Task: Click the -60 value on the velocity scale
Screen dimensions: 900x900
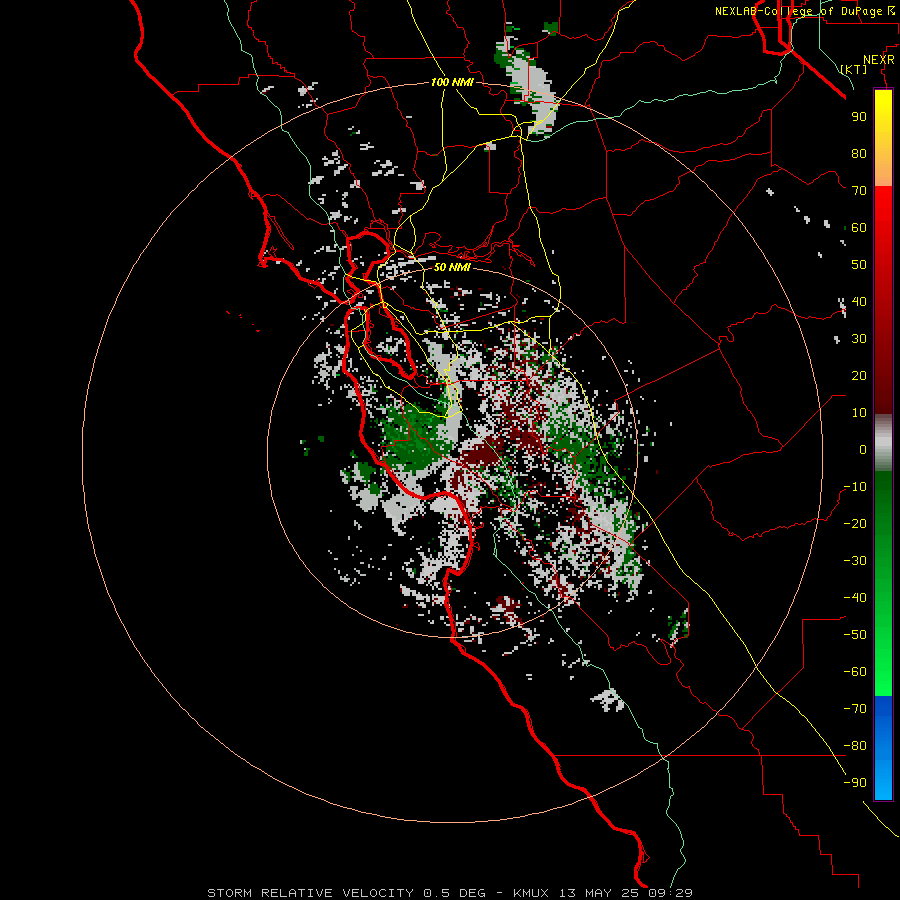Action: point(855,672)
